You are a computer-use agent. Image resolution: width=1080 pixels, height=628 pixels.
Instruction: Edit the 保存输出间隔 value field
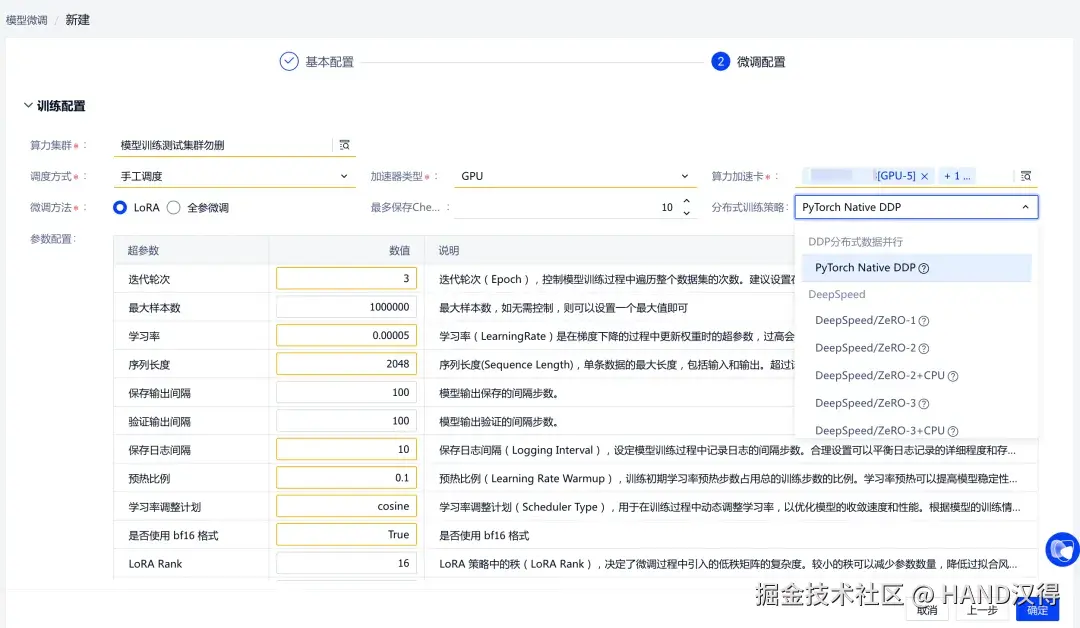(x=346, y=392)
